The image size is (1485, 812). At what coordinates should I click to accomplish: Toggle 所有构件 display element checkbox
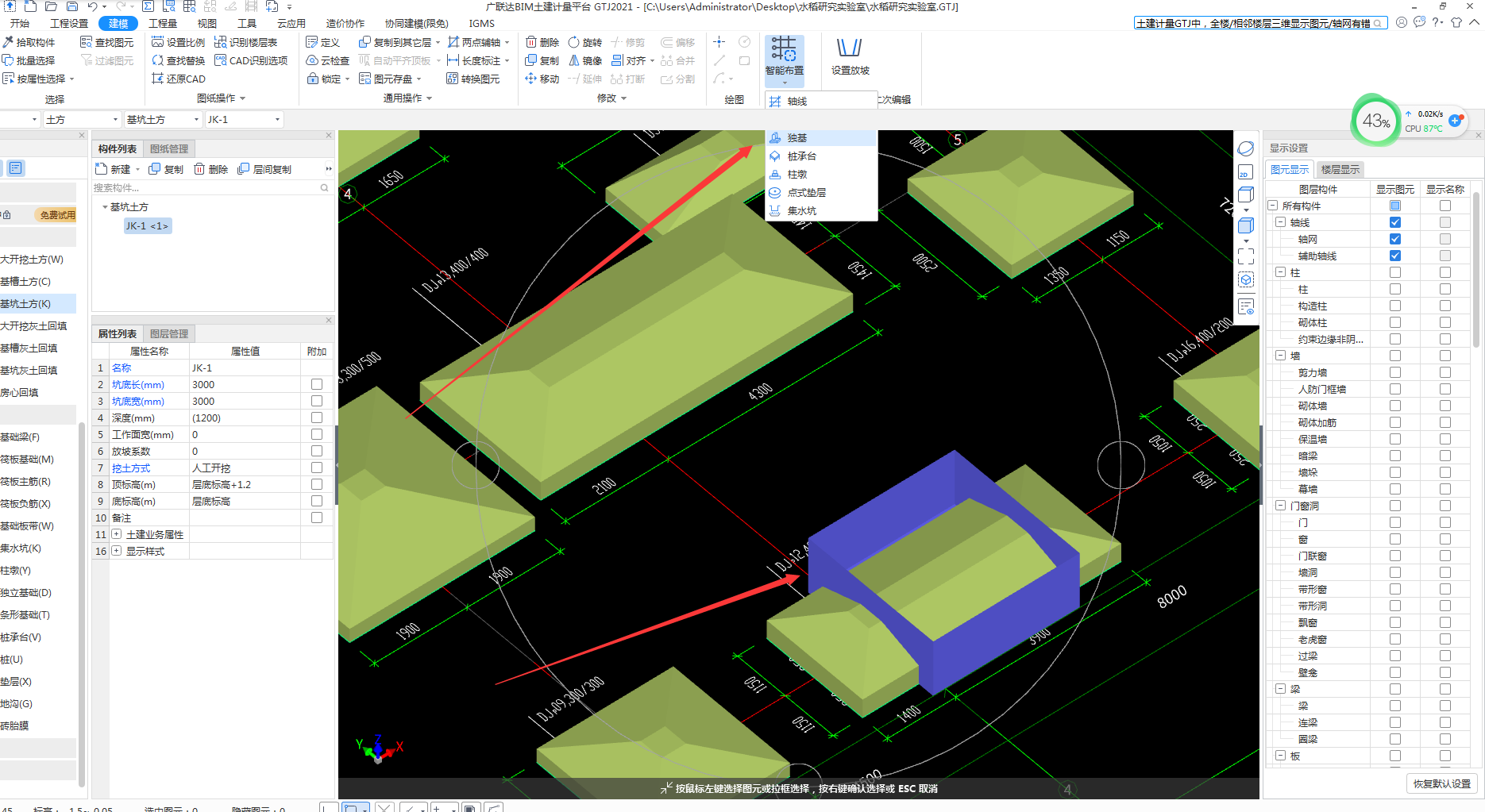tap(1395, 206)
